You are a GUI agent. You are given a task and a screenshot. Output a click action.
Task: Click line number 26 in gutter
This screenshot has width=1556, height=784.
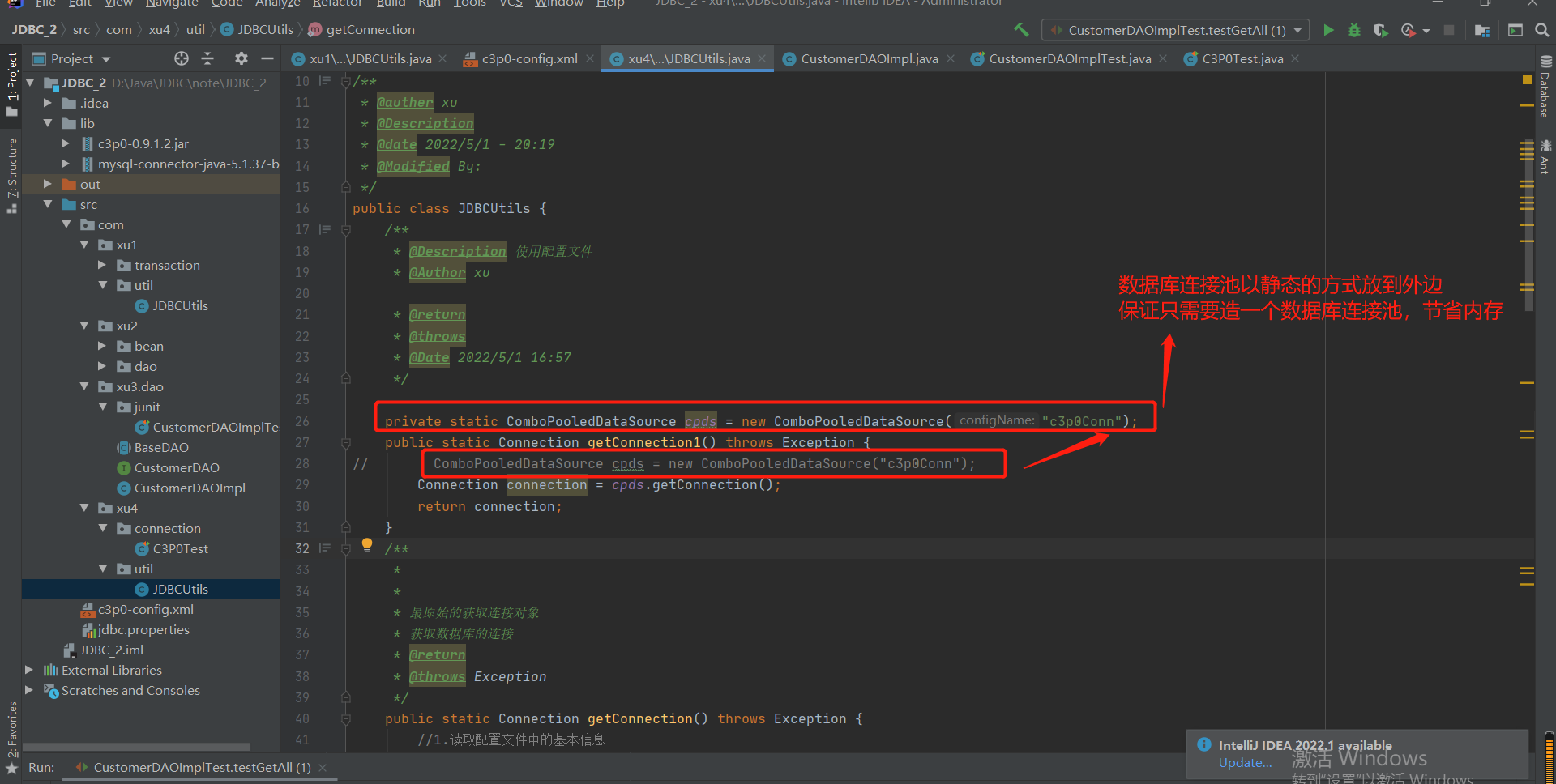tap(302, 421)
